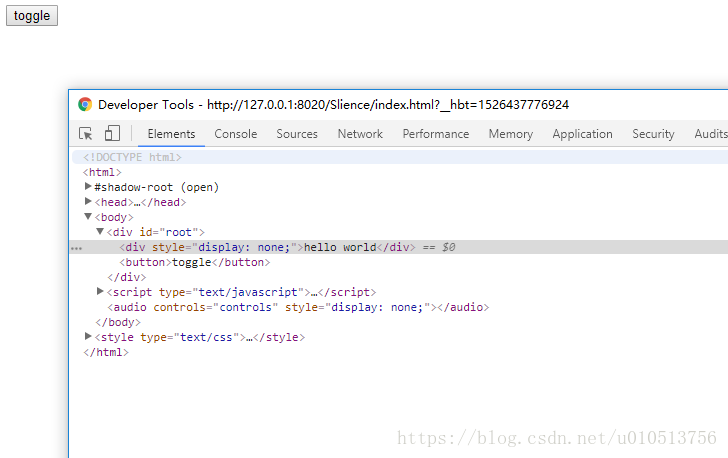Open the Sources tab
This screenshot has width=728, height=458.
pos(297,134)
